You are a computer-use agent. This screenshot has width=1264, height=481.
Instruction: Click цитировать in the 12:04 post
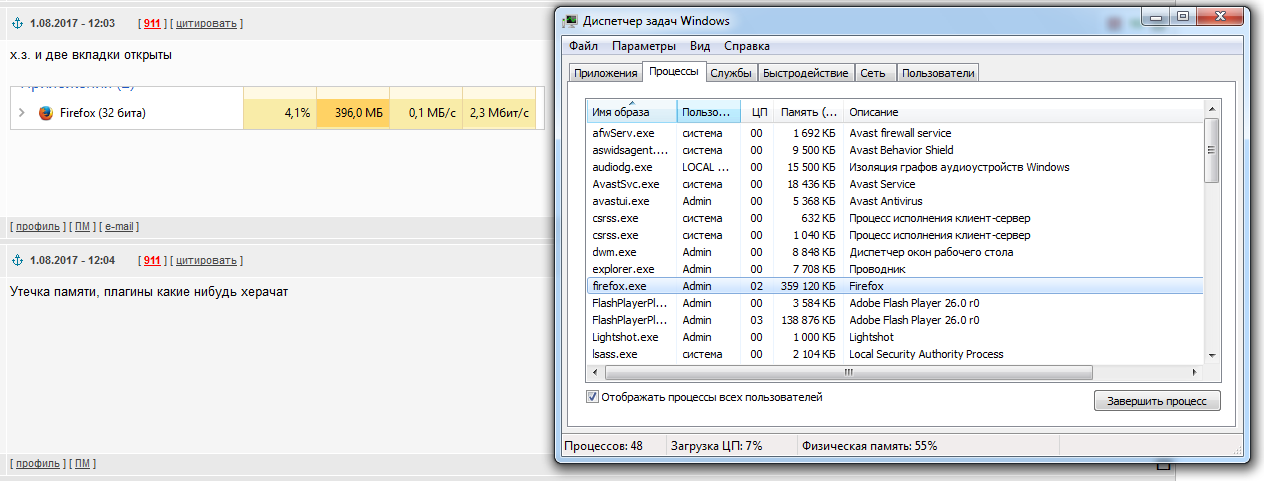(x=206, y=260)
